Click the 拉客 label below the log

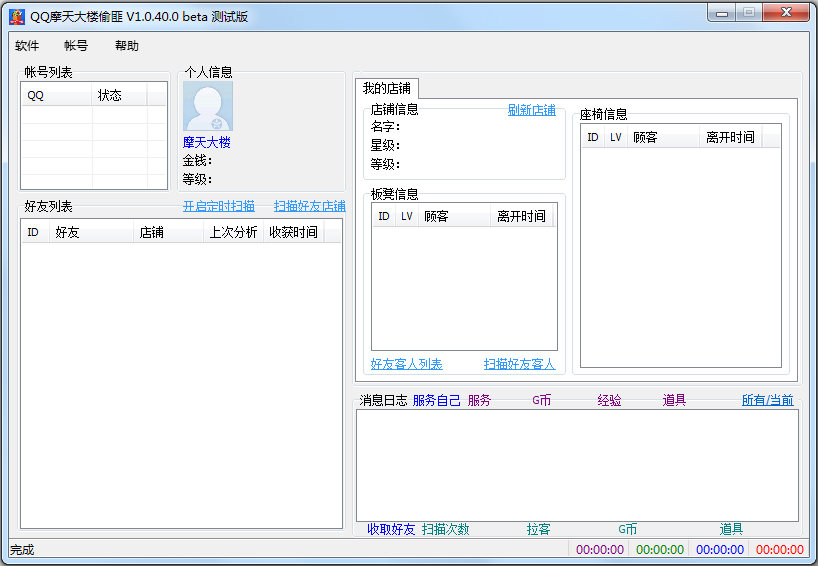[x=538, y=529]
